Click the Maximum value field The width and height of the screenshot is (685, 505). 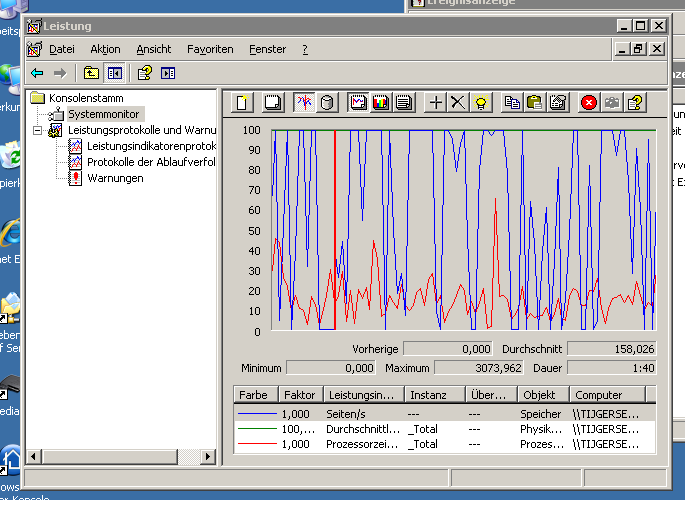[x=479, y=368]
